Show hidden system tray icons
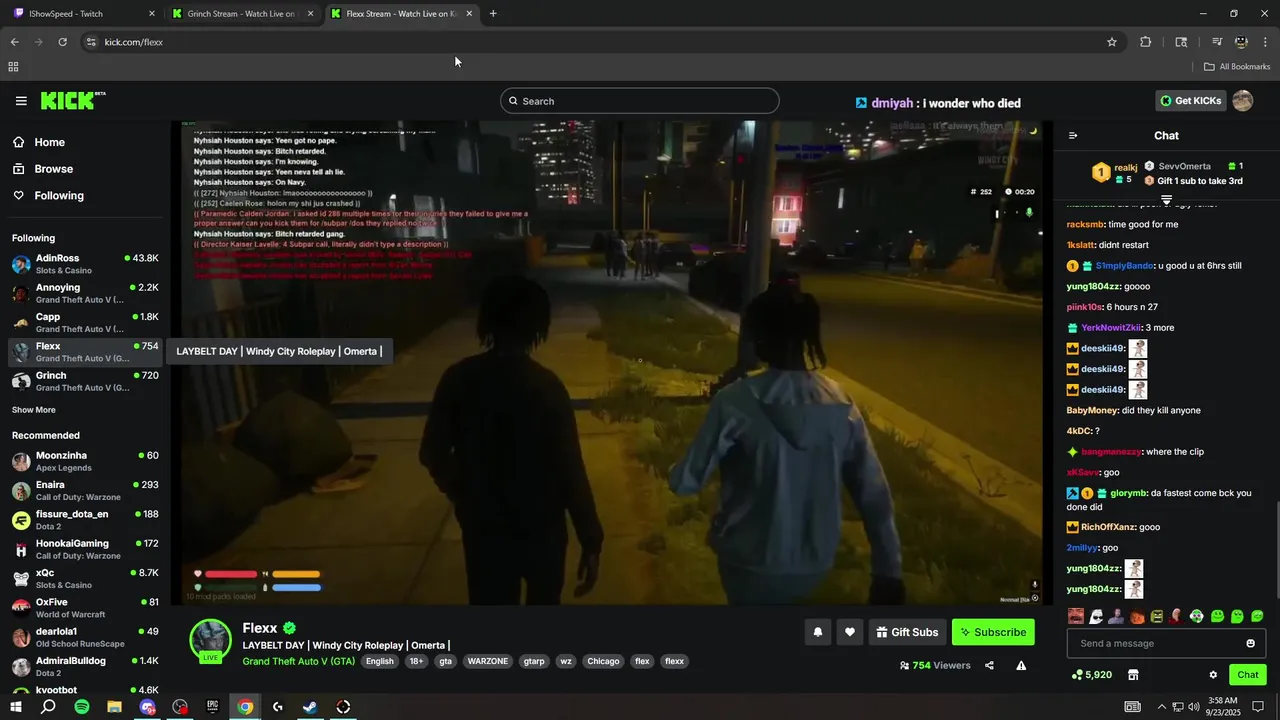Image resolution: width=1280 pixels, height=720 pixels. (x=1161, y=707)
